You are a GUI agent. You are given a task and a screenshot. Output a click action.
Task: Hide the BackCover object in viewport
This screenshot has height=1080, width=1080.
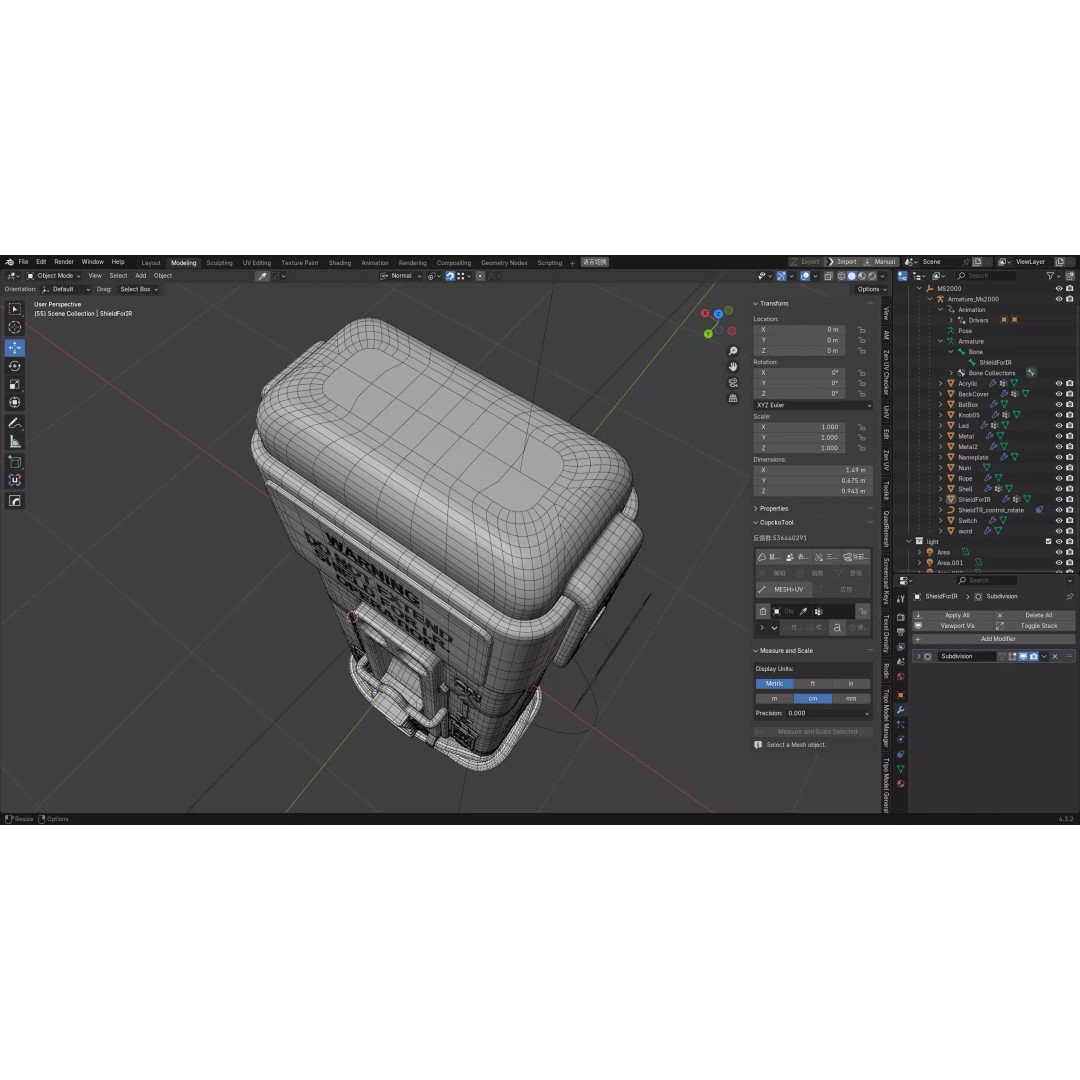[1059, 394]
